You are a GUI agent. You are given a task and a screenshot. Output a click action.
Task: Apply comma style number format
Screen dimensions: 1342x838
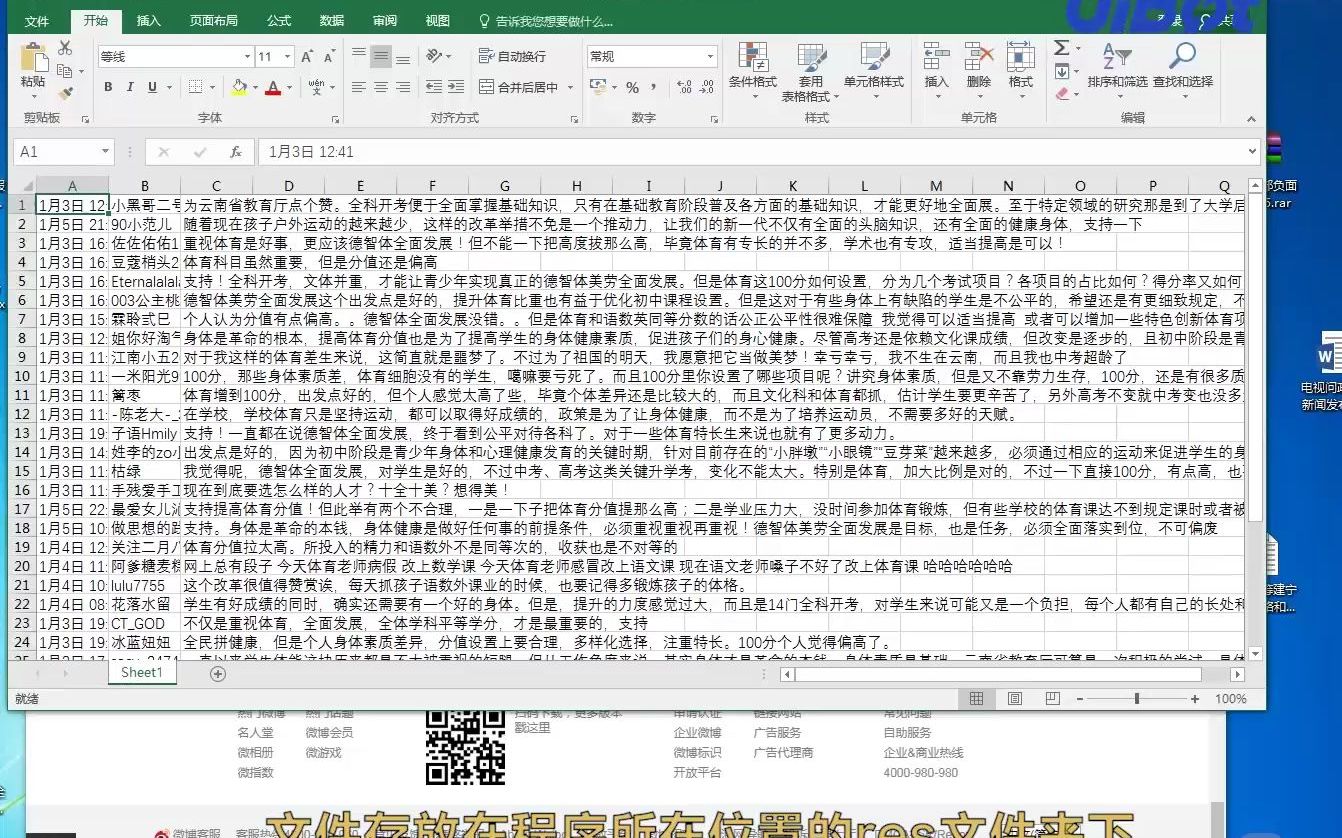(x=654, y=88)
